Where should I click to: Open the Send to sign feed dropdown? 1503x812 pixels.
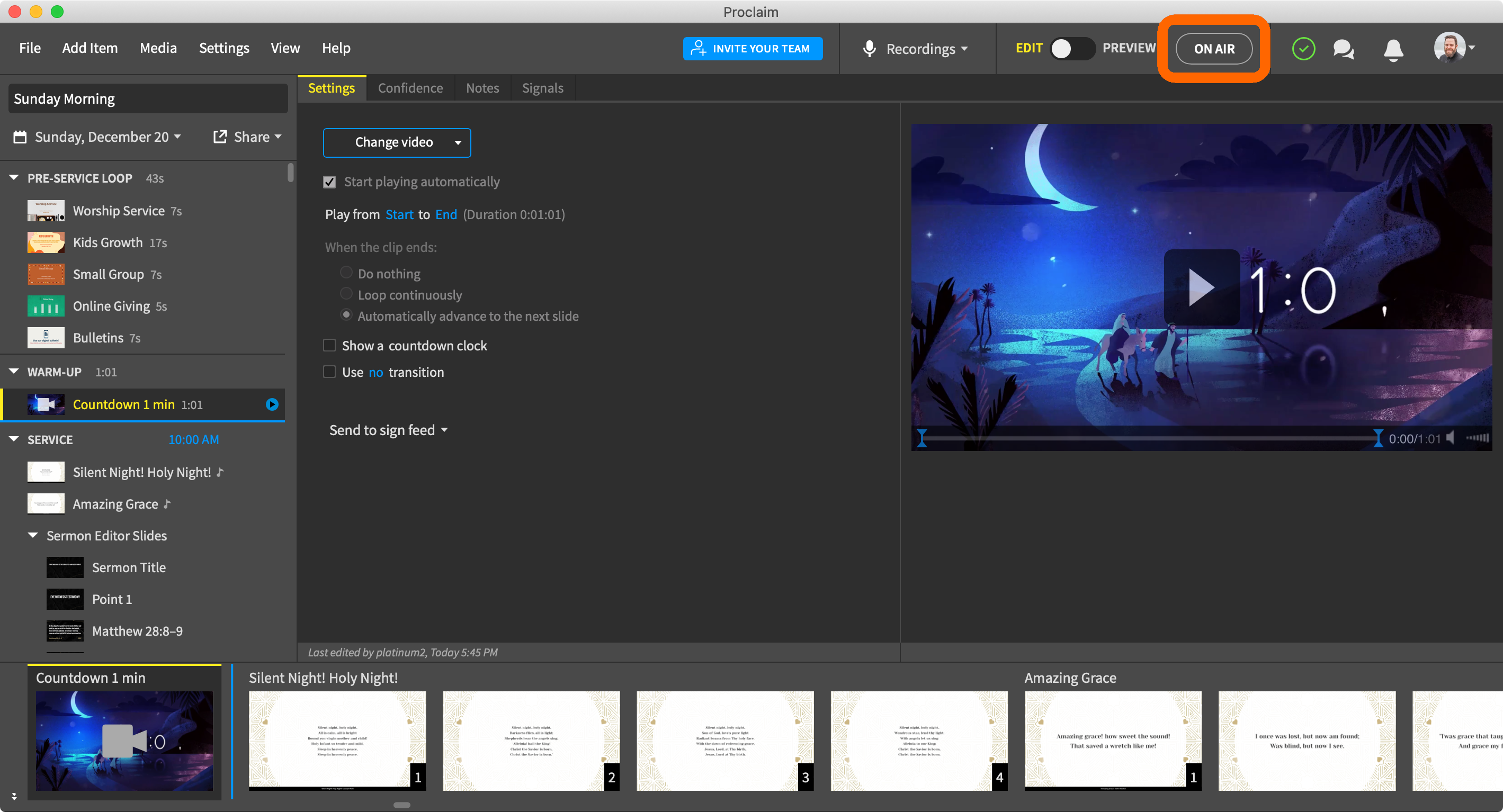(389, 430)
